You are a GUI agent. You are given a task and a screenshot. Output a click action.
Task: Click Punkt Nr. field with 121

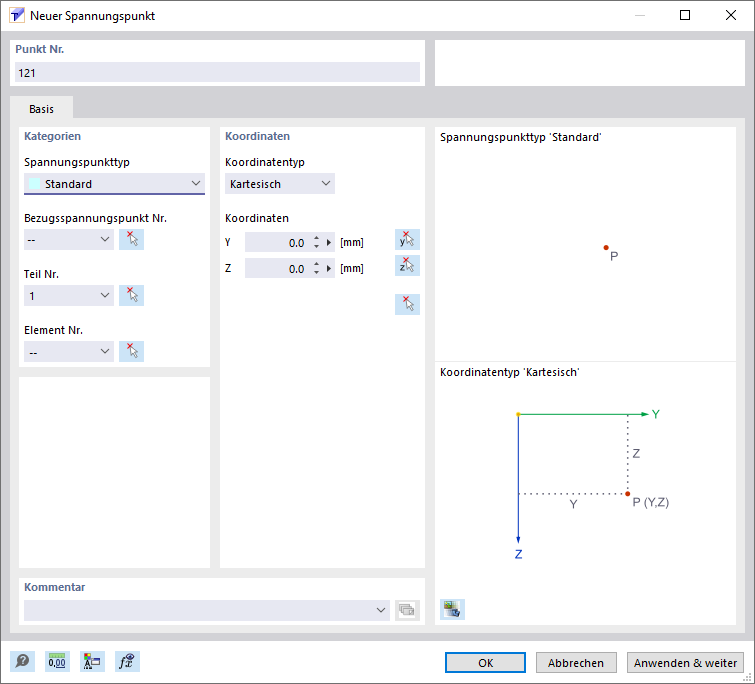point(217,73)
